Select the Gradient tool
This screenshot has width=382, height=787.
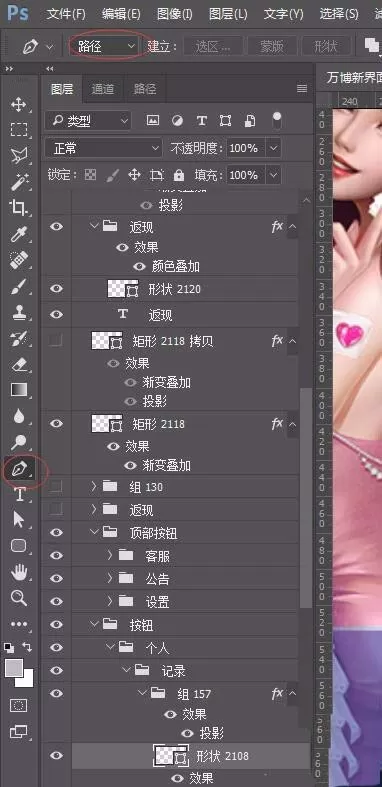pos(19,389)
